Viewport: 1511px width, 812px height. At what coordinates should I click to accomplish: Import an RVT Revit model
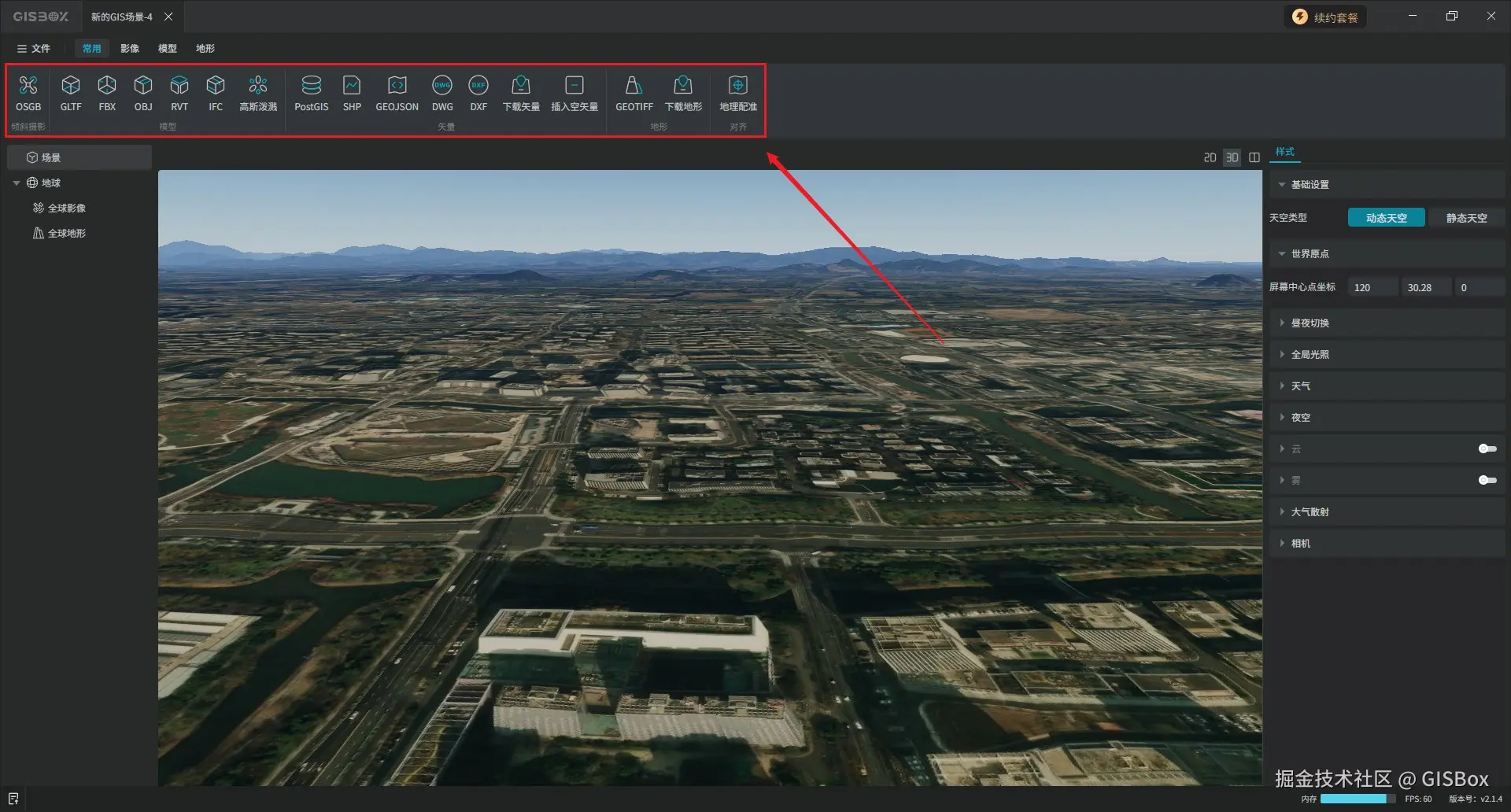point(179,93)
